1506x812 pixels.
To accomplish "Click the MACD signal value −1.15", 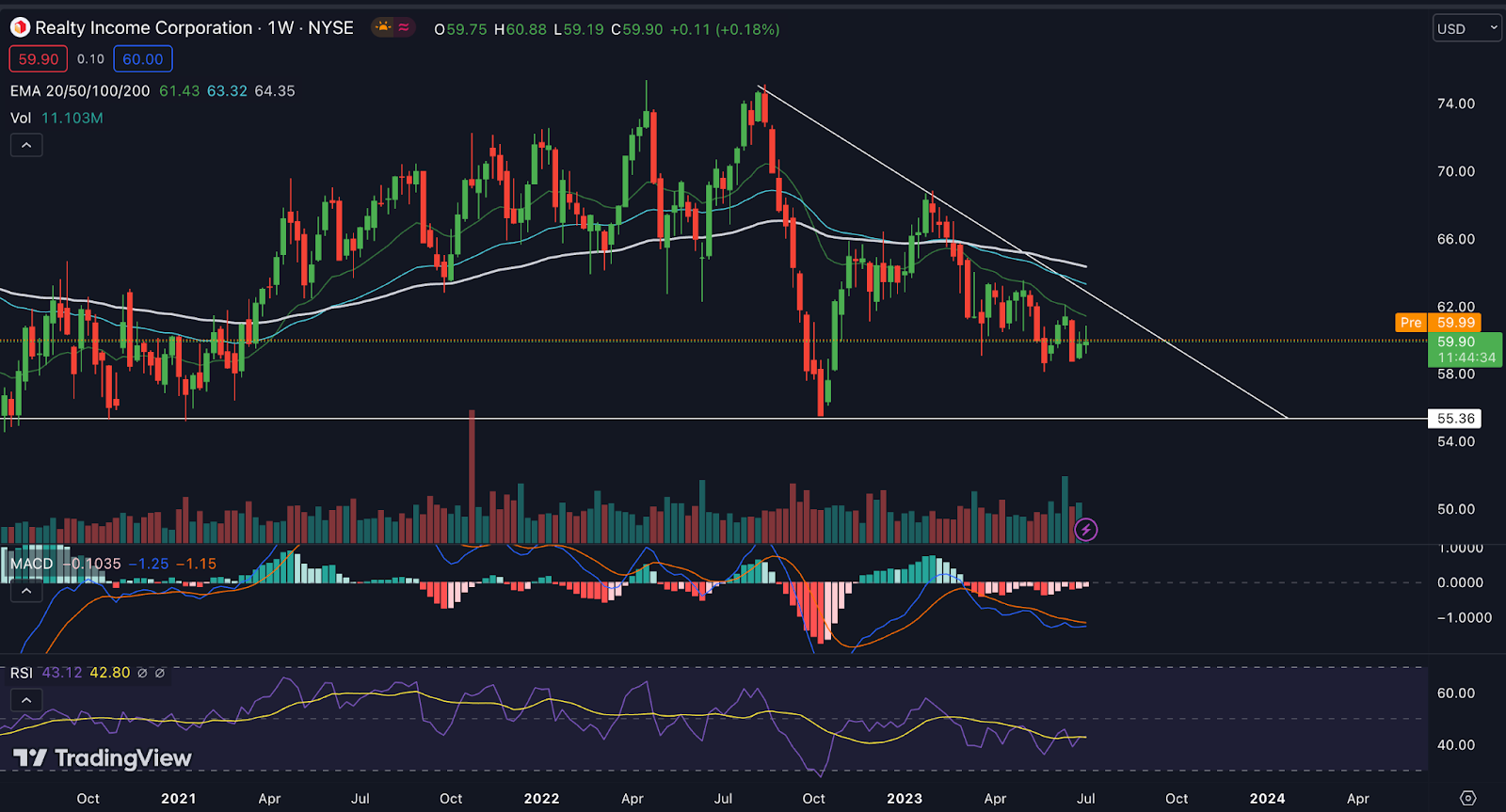I will [196, 564].
